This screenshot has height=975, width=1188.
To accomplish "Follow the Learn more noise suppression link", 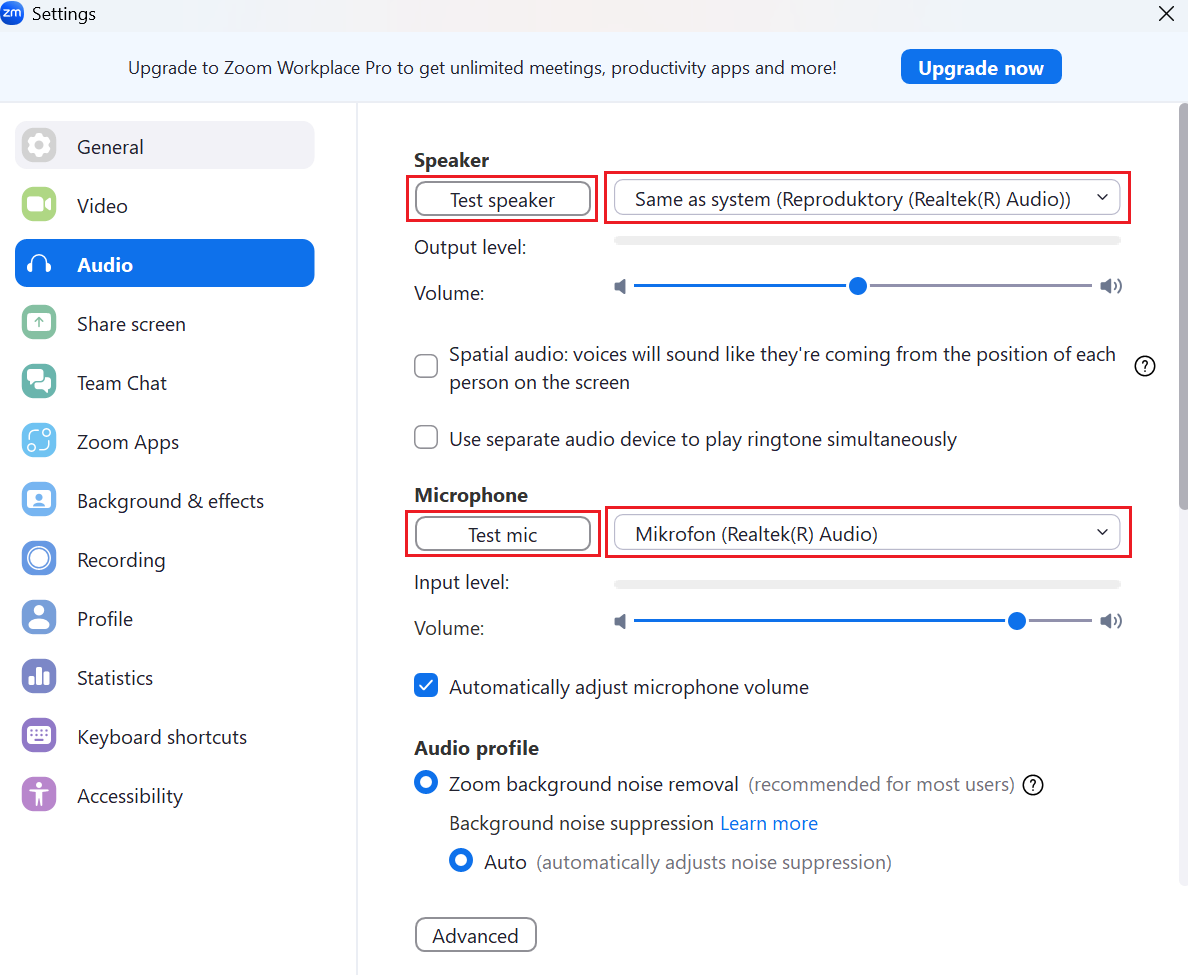I will coord(769,823).
